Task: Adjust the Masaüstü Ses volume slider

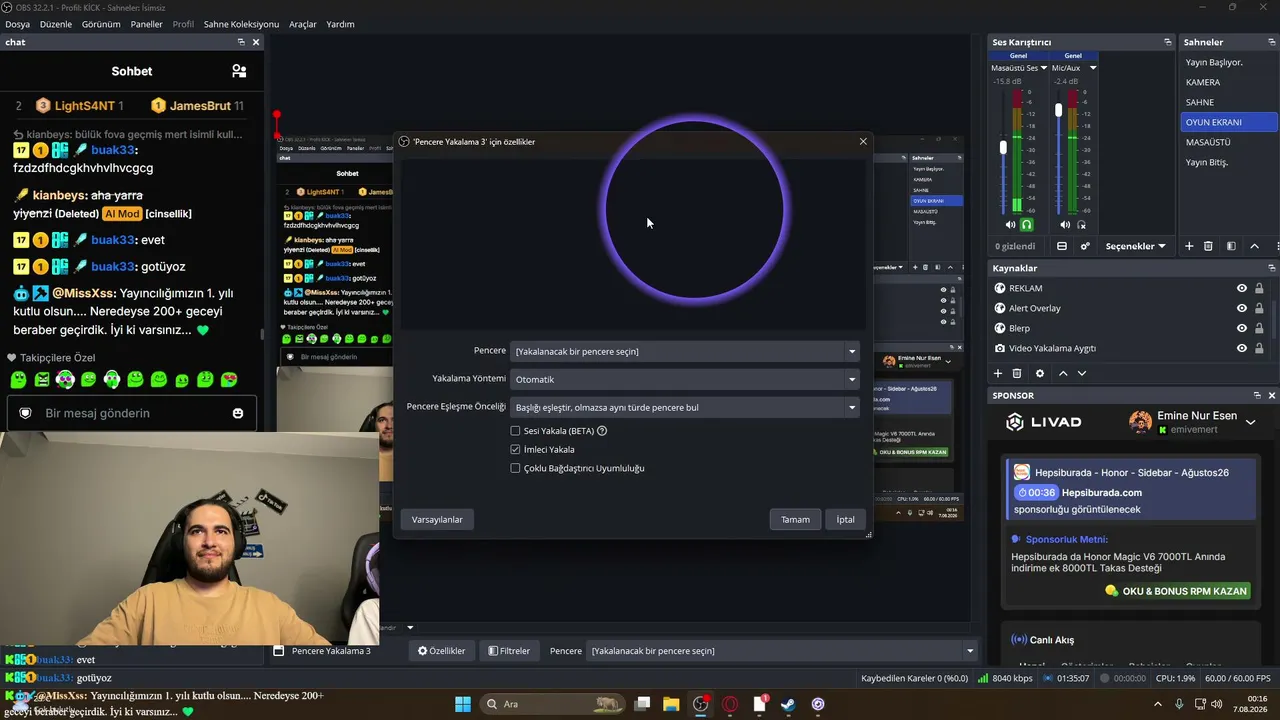Action: pyautogui.click(x=1003, y=147)
